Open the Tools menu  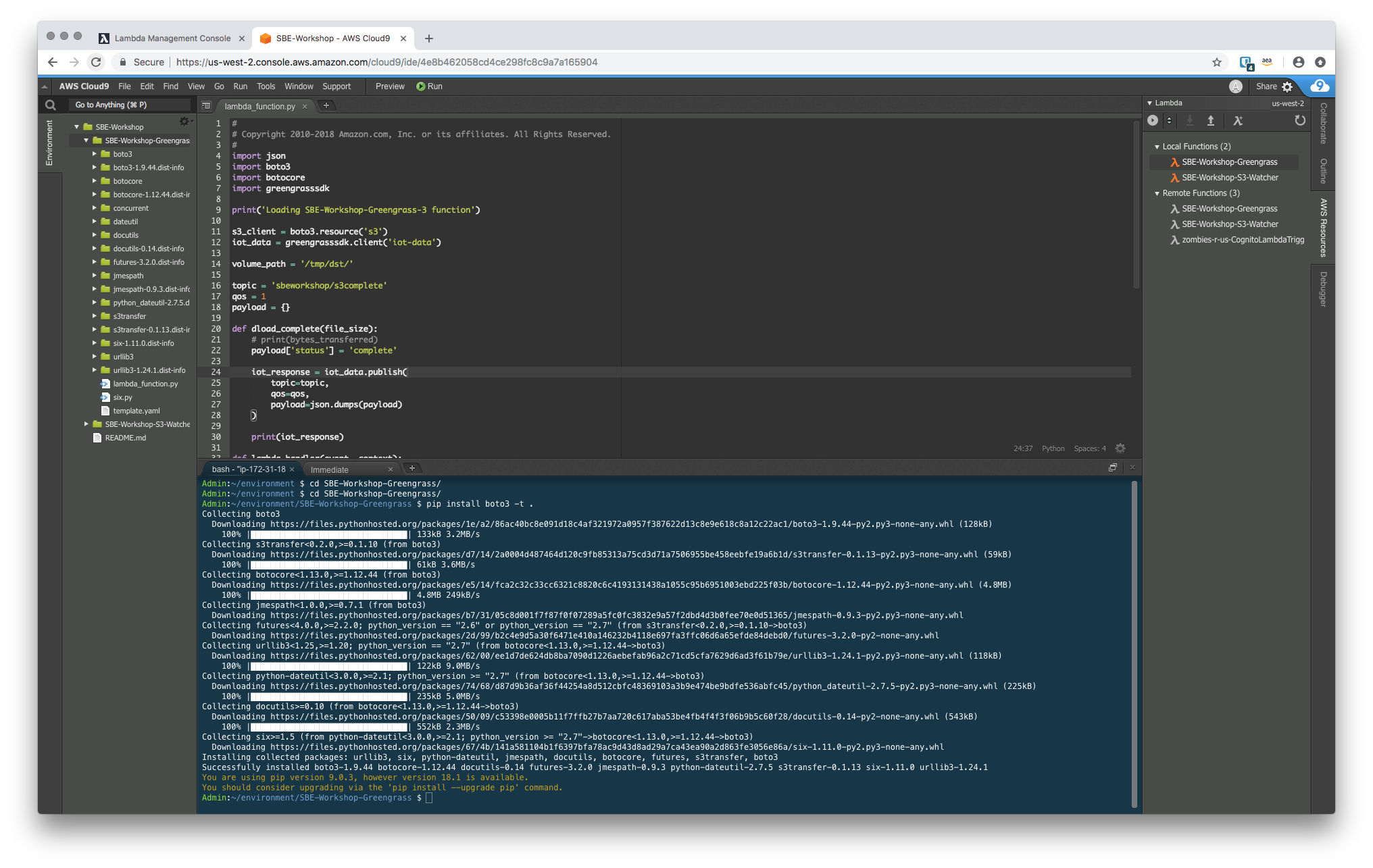coord(266,86)
